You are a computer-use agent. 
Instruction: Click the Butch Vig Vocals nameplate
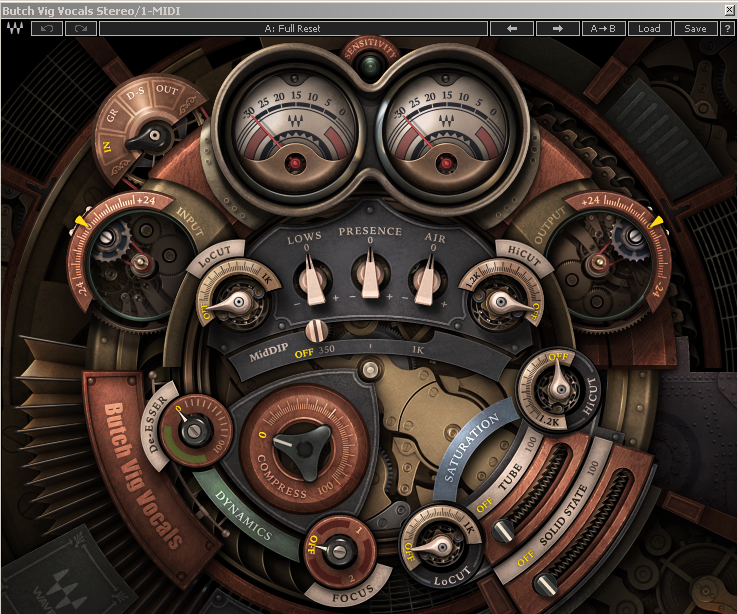point(142,475)
